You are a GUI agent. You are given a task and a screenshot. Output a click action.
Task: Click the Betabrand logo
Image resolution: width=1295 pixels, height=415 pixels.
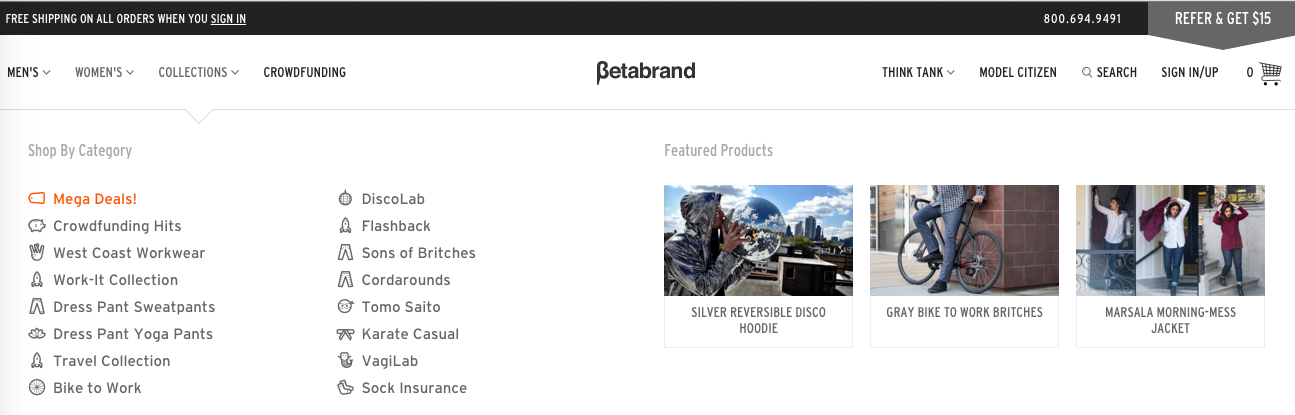click(x=646, y=72)
